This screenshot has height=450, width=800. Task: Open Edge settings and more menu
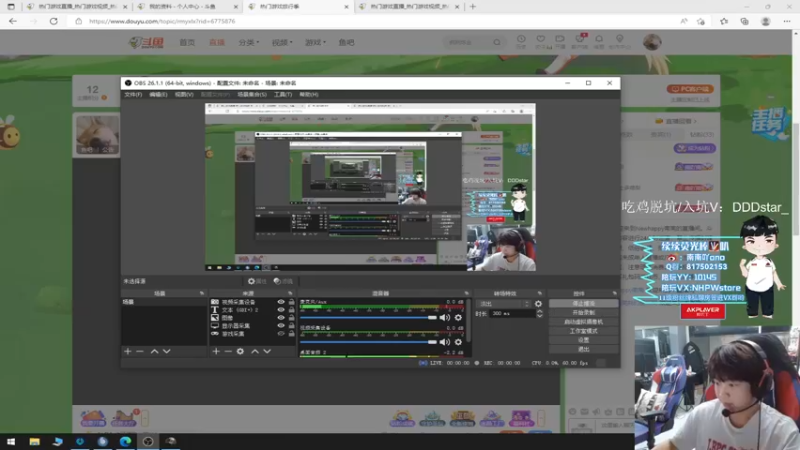(787, 21)
